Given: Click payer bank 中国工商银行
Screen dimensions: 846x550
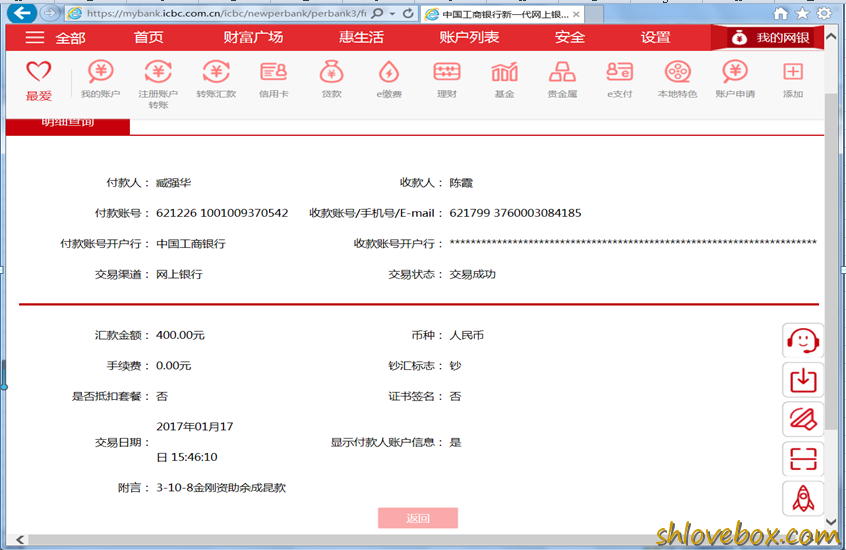Looking at the screenshot, I should tap(191, 244).
